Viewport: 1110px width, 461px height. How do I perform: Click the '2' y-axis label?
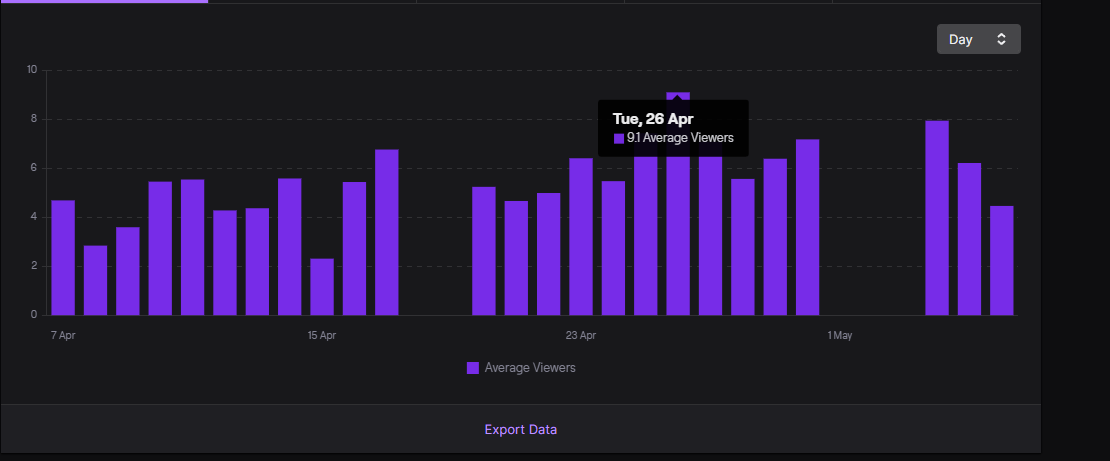point(34,266)
